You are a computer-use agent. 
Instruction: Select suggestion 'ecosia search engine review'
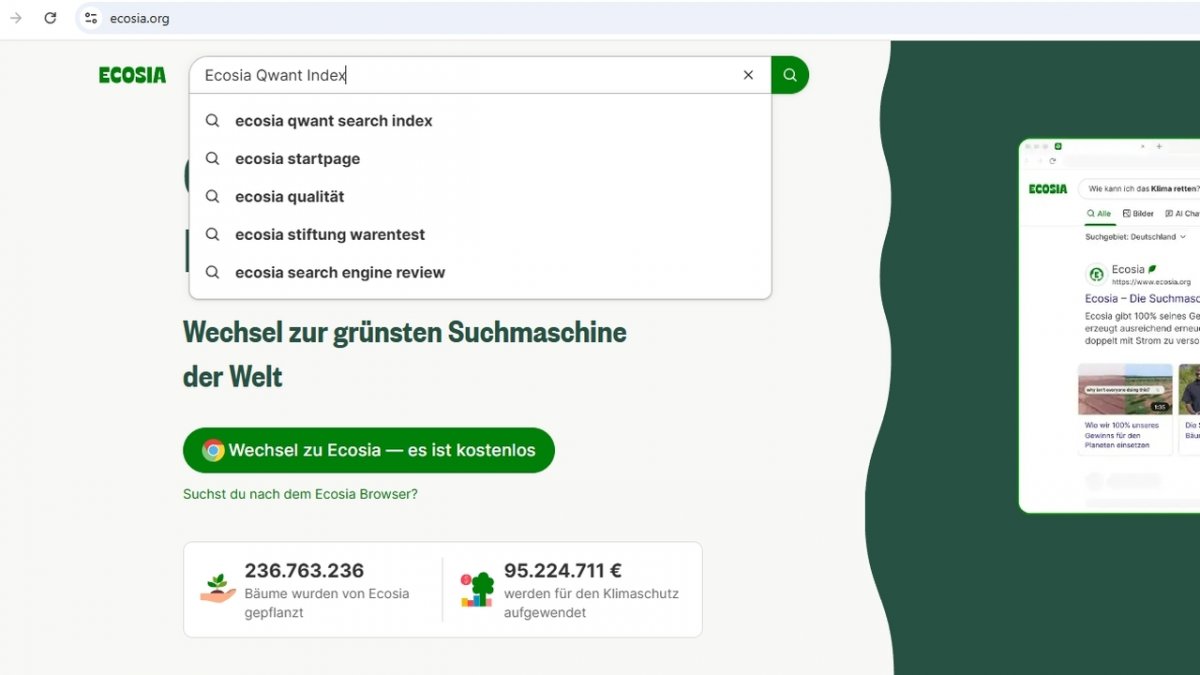click(480, 272)
